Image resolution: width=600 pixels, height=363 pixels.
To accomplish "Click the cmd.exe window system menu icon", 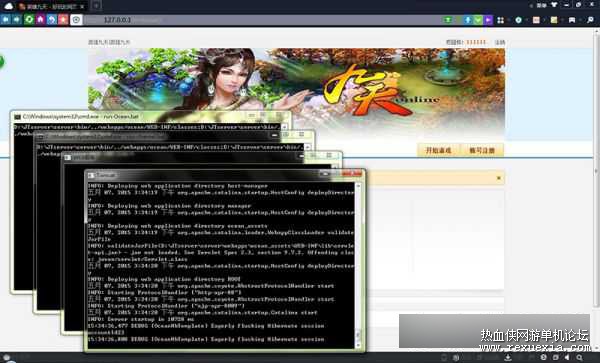I will click(x=17, y=117).
